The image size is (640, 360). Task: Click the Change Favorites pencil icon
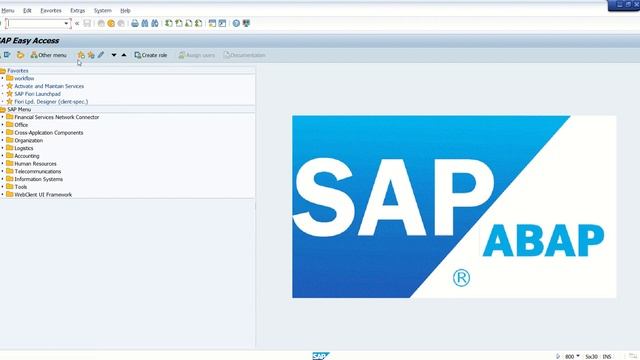(x=101, y=55)
